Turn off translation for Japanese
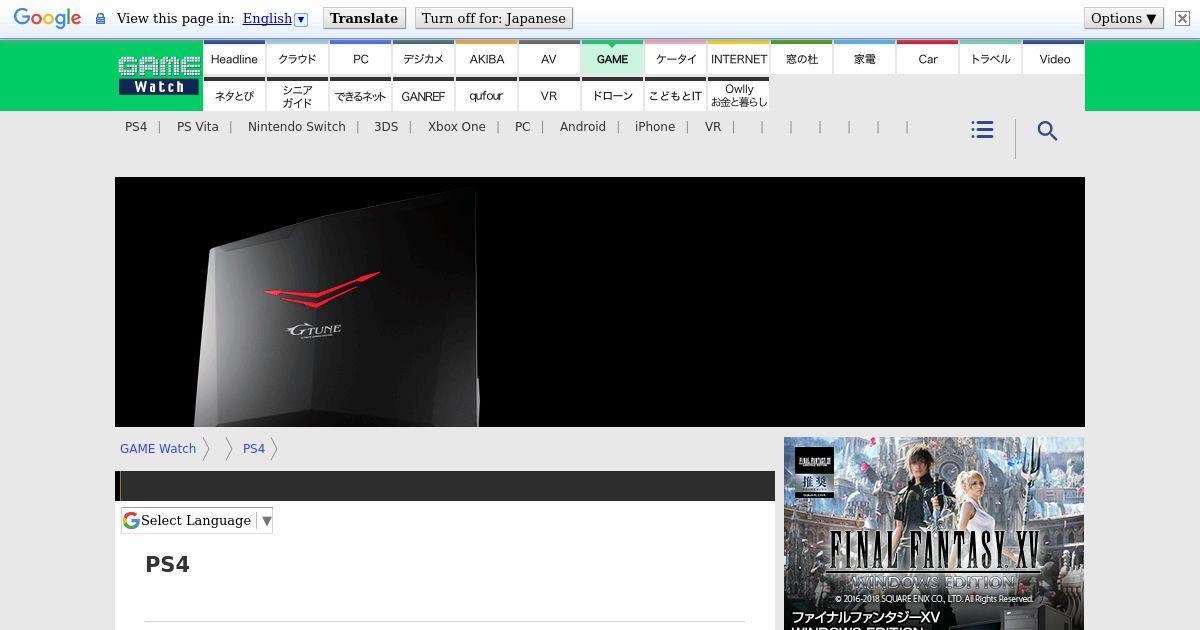 tap(493, 18)
